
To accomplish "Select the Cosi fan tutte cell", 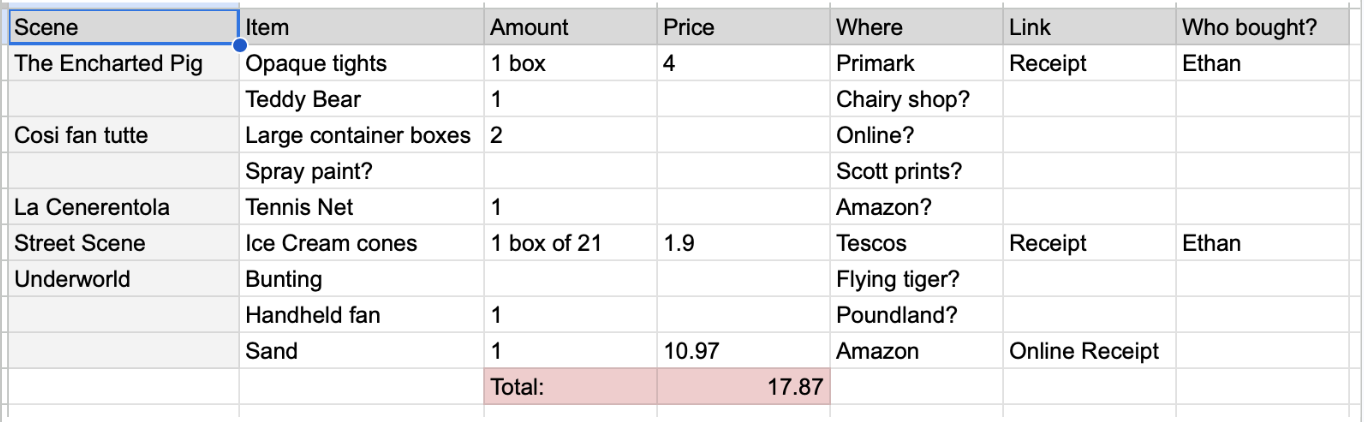I will (123, 135).
